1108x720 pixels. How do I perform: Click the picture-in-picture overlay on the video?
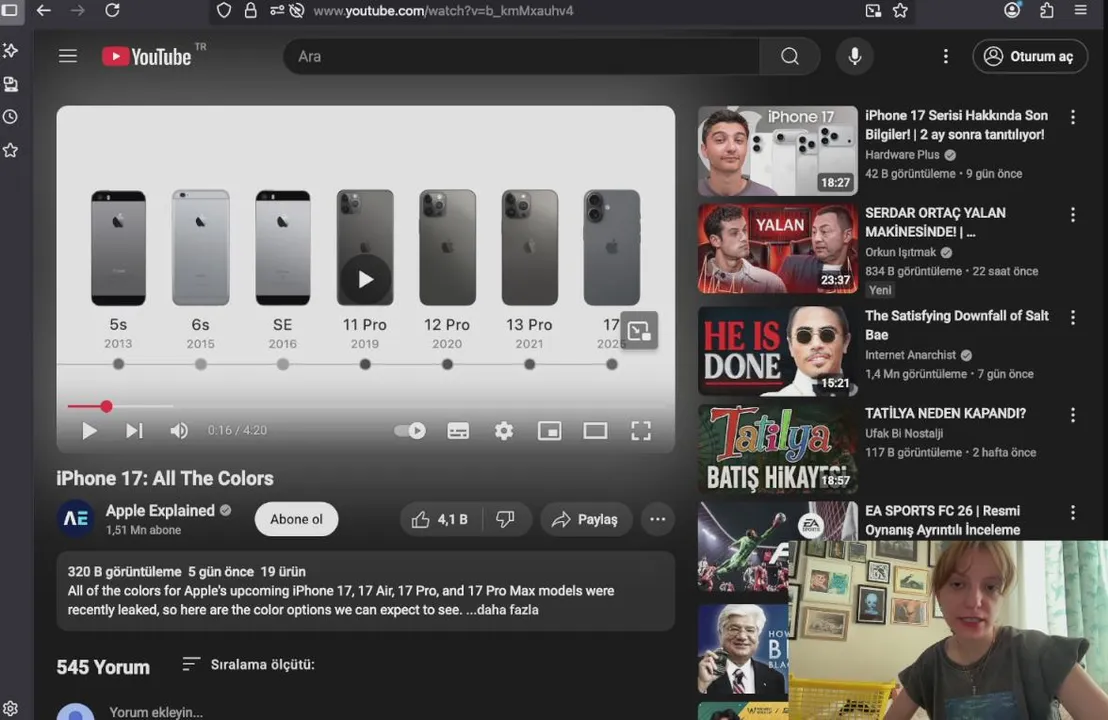639,331
